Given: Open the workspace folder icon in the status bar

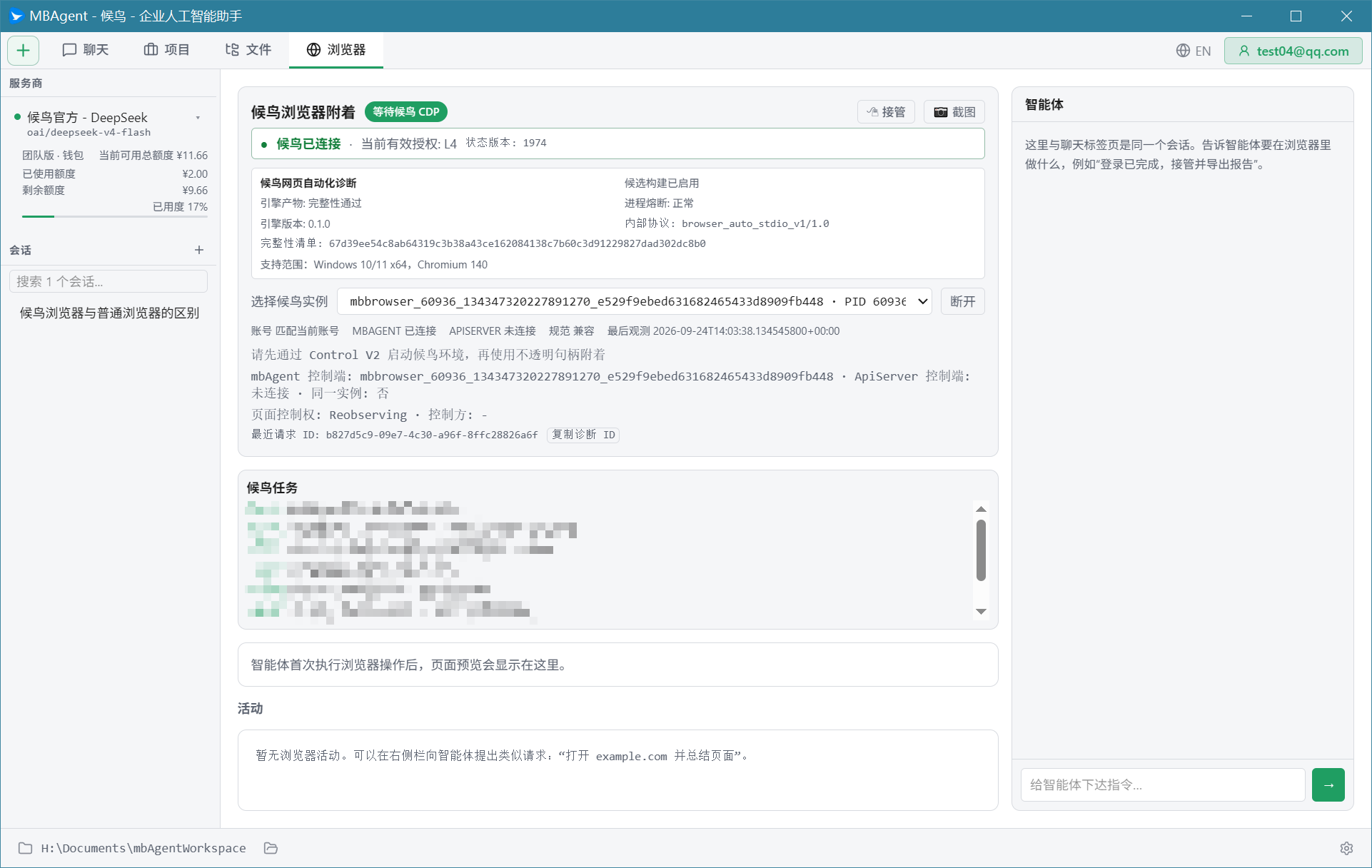Looking at the screenshot, I should click(26, 848).
